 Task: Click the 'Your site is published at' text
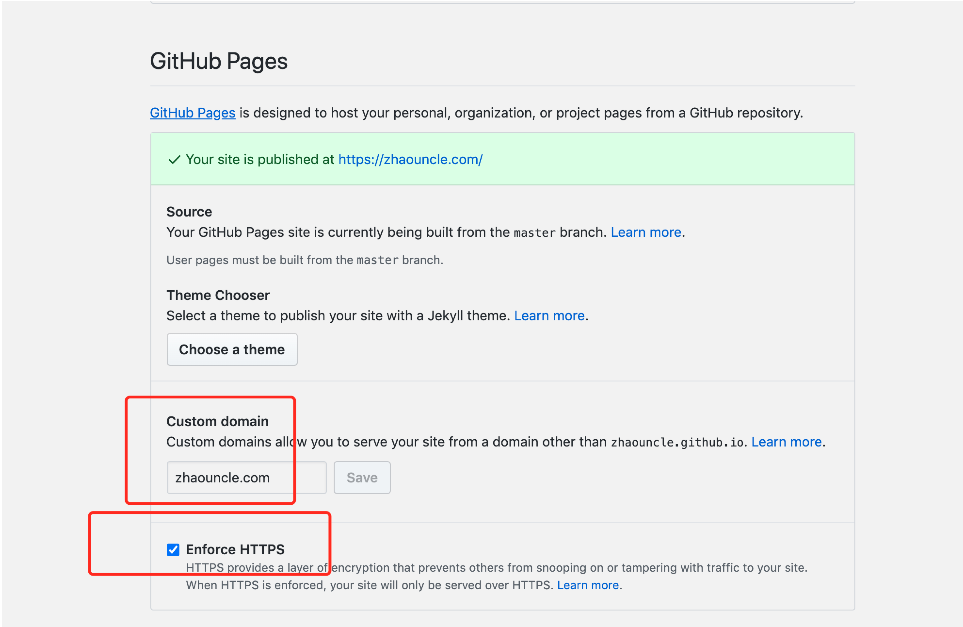point(260,159)
